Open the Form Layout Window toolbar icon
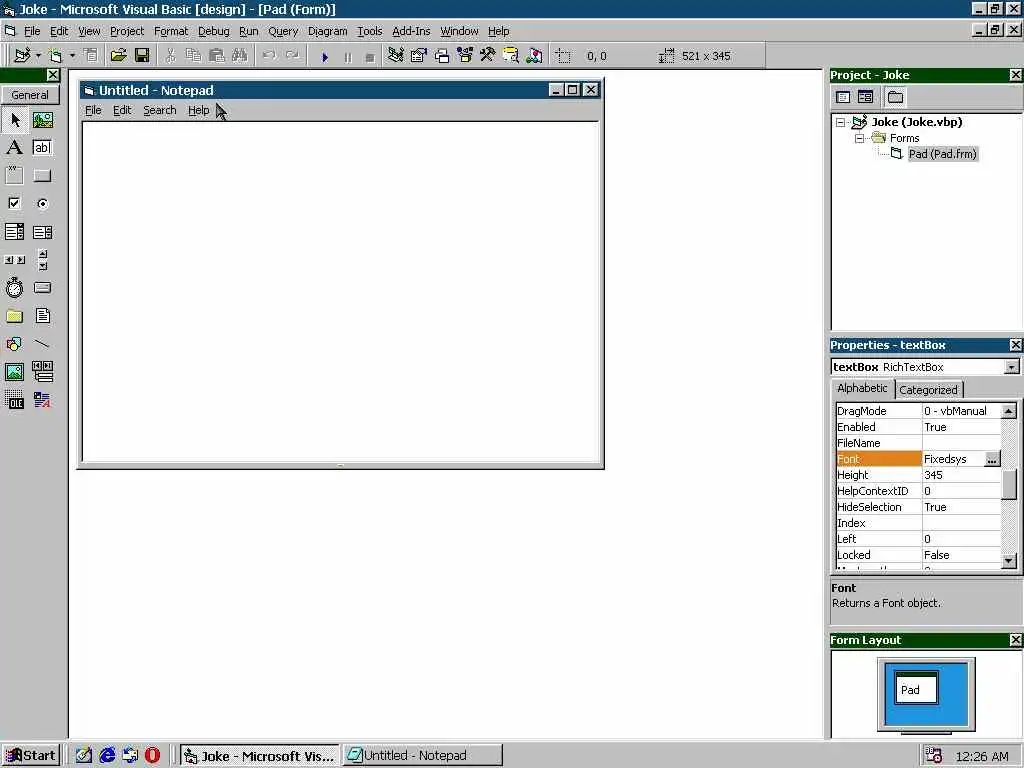The width and height of the screenshot is (1024, 768). point(442,56)
